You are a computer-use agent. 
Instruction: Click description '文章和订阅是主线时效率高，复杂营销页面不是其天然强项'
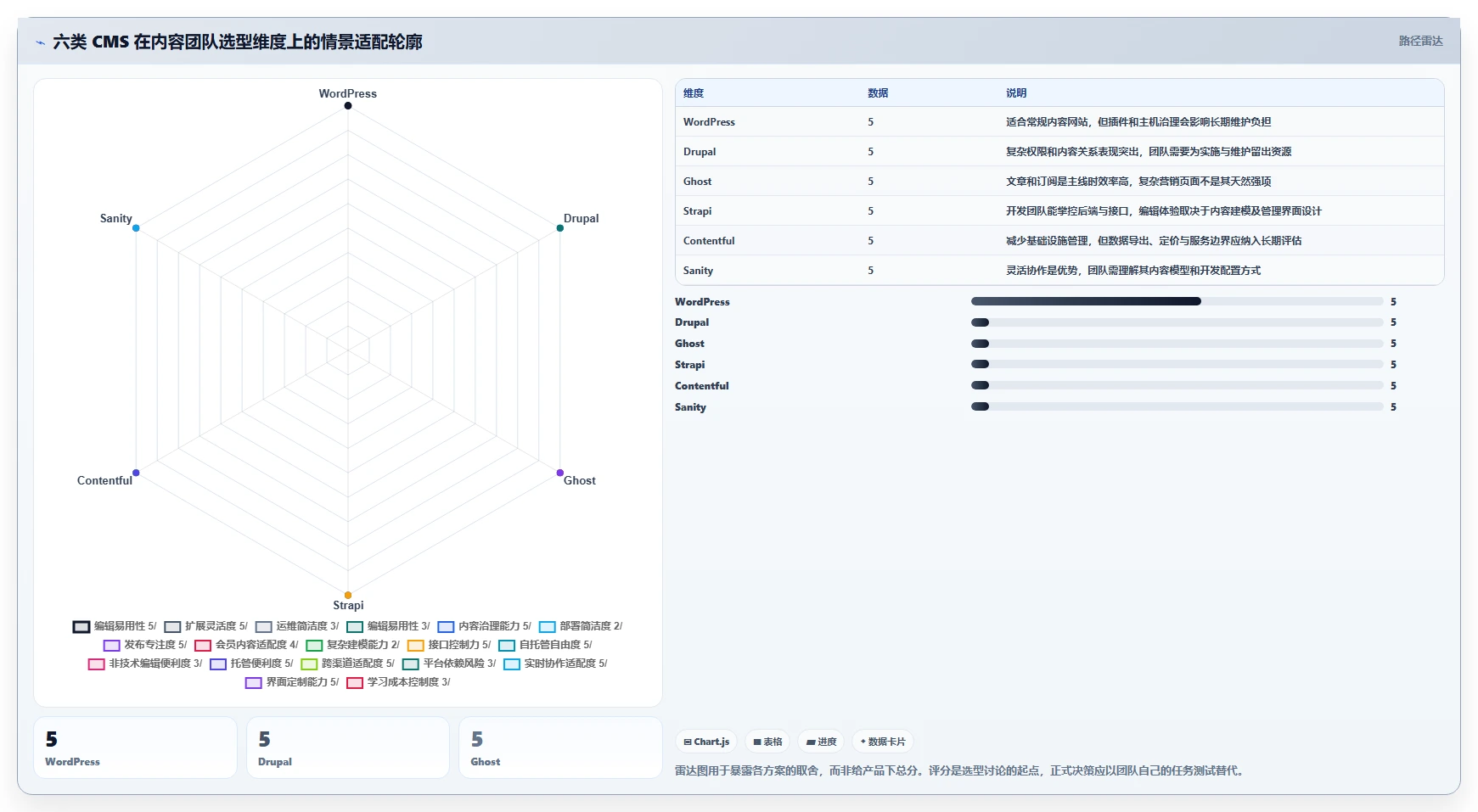pos(1138,182)
